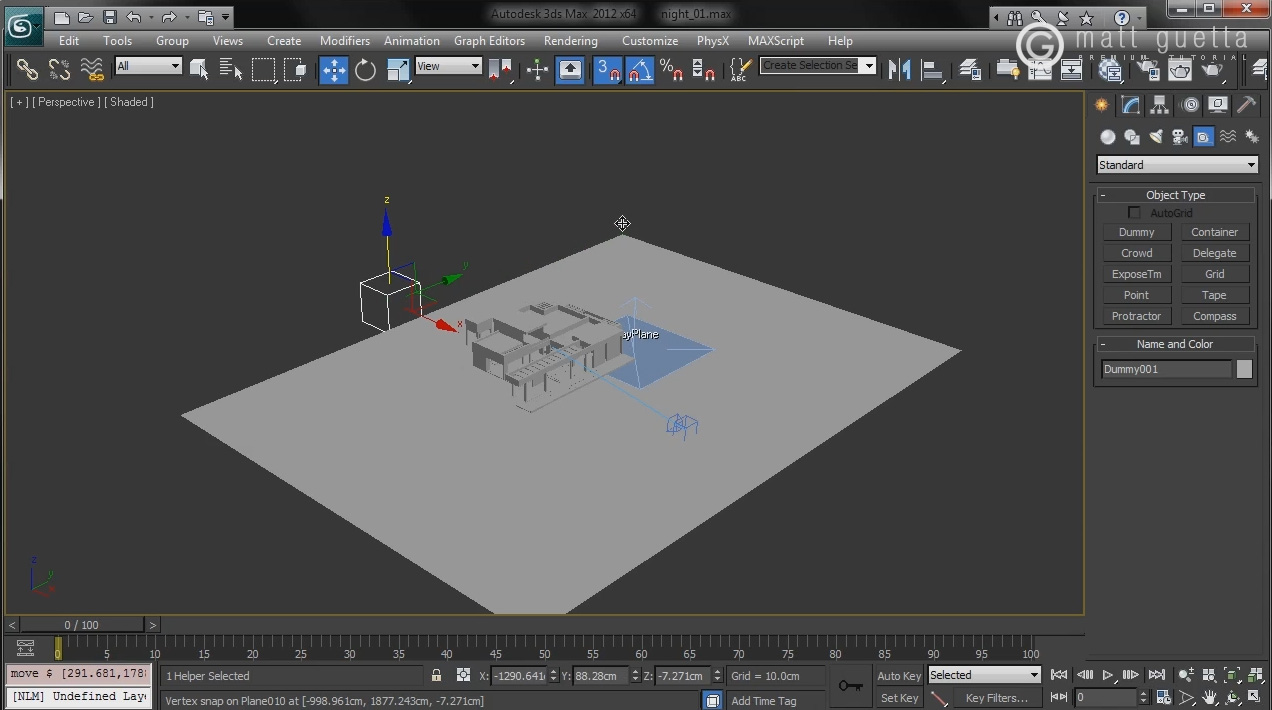Switch to the Hierarchy command panel tab
This screenshot has width=1272, height=710.
coord(1160,105)
